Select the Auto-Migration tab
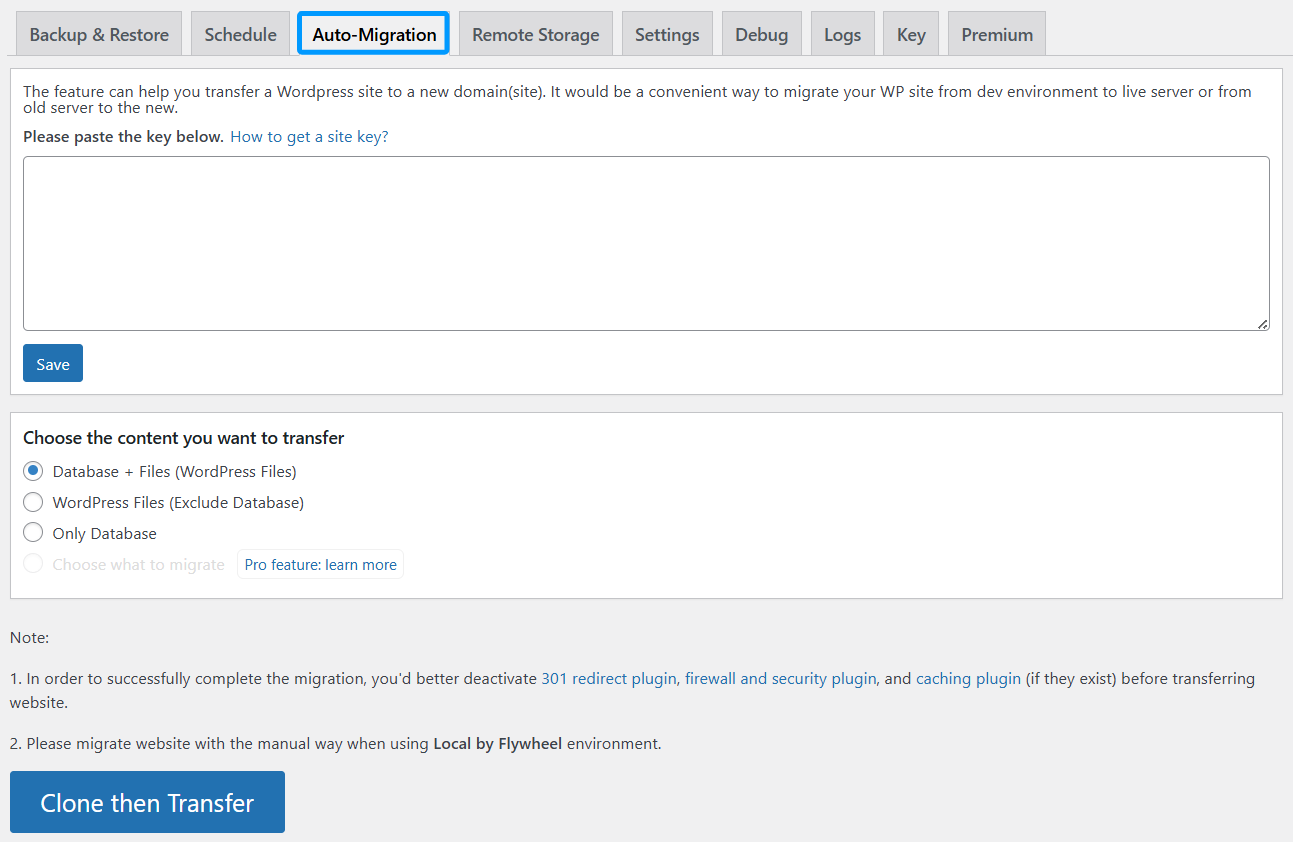The width and height of the screenshot is (1293, 842). point(374,34)
